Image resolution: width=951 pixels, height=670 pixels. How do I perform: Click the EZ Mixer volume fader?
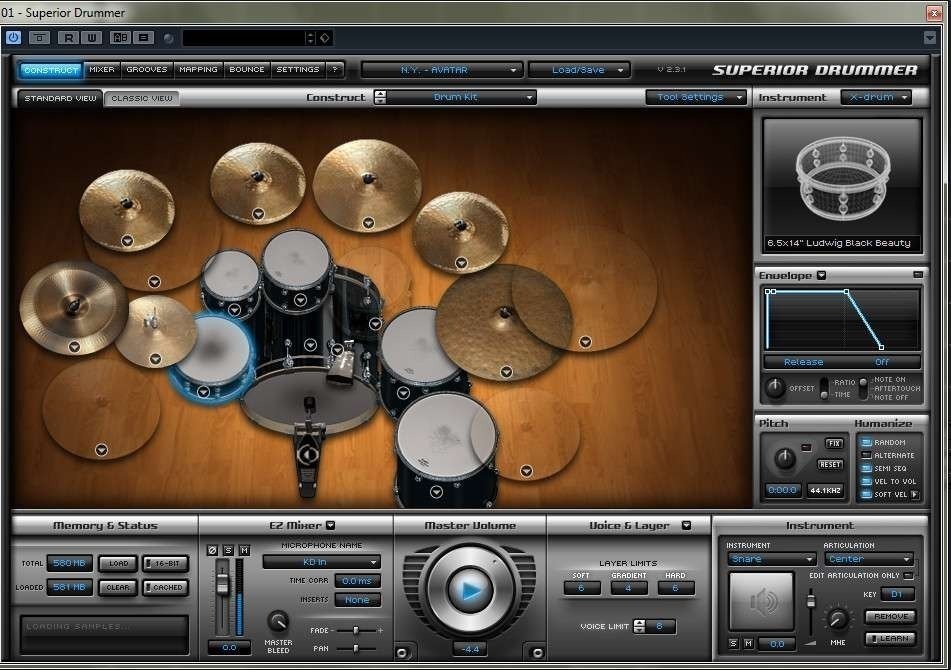pos(223,583)
